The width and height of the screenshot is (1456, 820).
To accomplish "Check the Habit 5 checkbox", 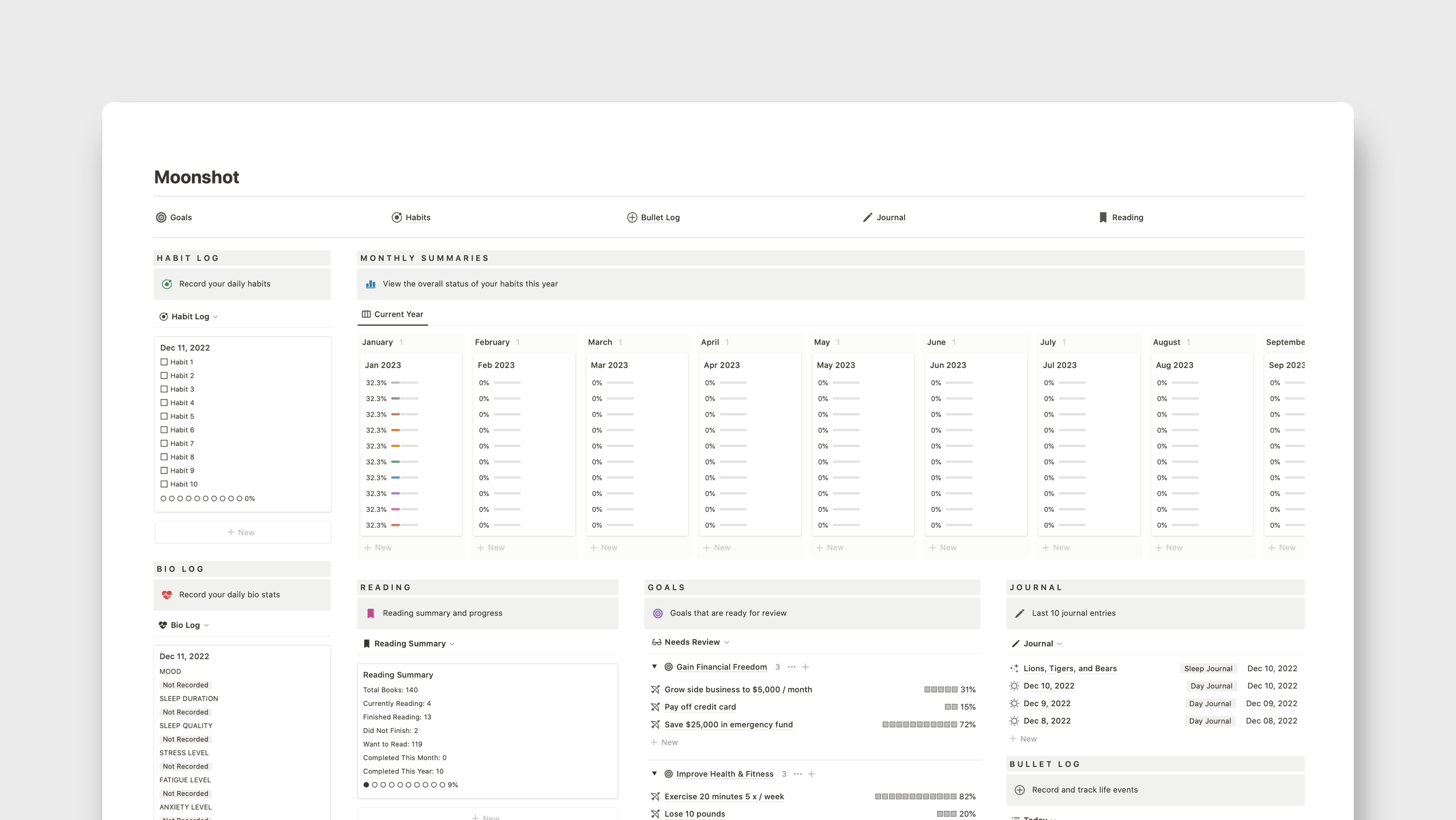I will [x=164, y=416].
